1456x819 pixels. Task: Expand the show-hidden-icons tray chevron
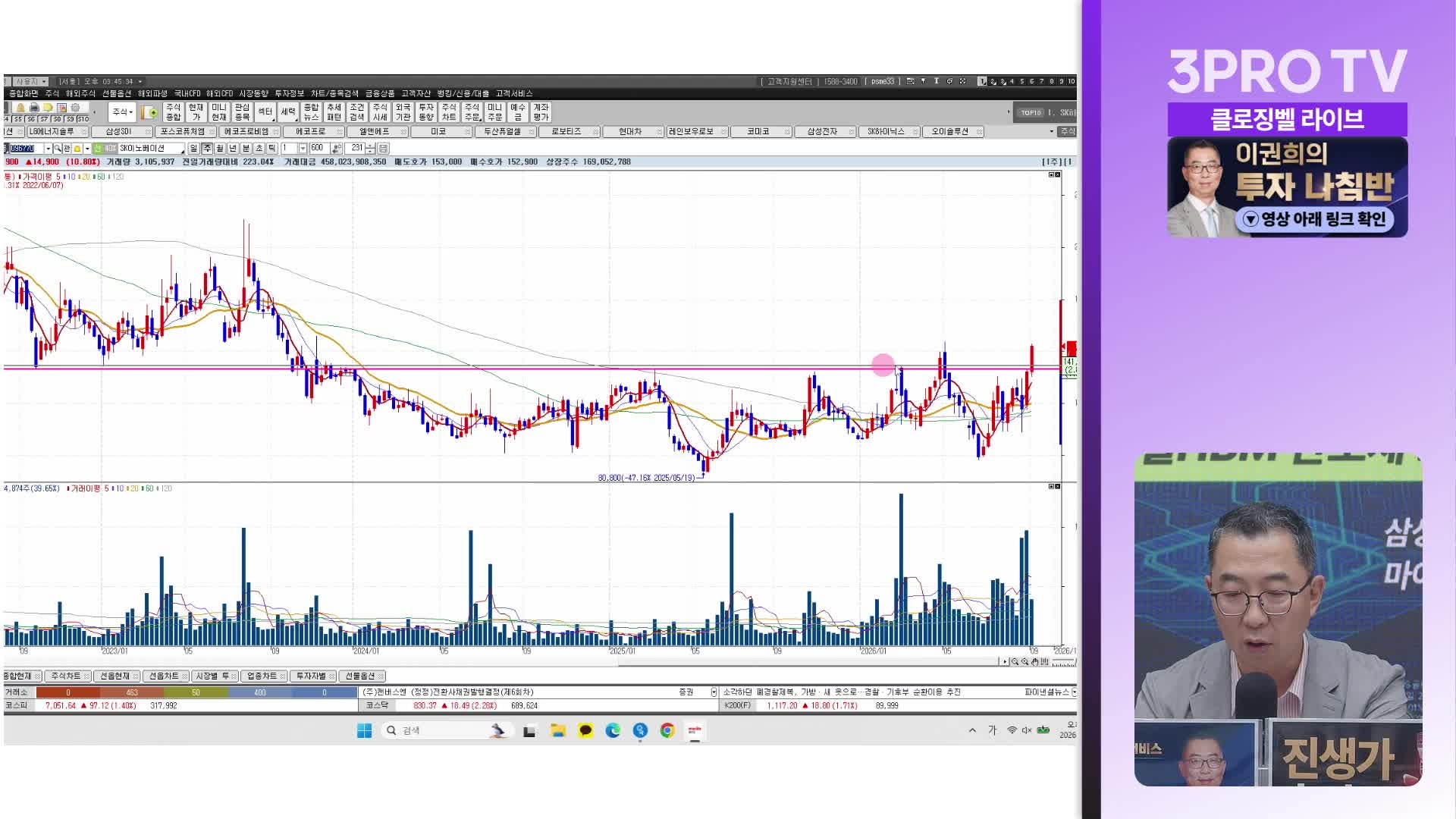coord(972,730)
